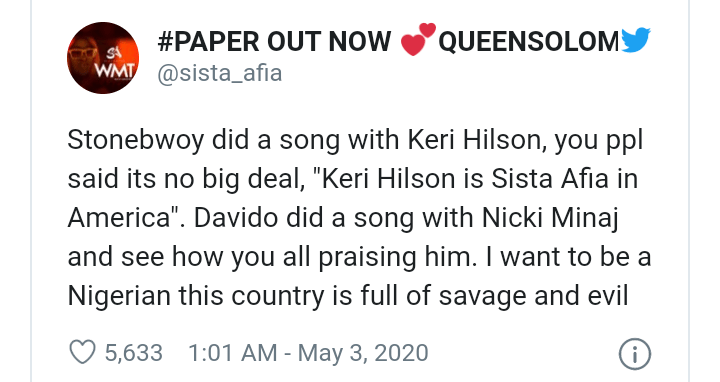Click the 5,633 likes count
Image resolution: width=720 pixels, height=382 pixels.
(134, 353)
